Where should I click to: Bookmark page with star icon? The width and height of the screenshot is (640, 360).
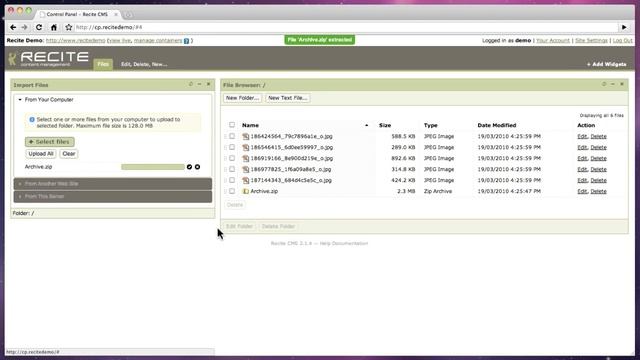[x=69, y=27]
